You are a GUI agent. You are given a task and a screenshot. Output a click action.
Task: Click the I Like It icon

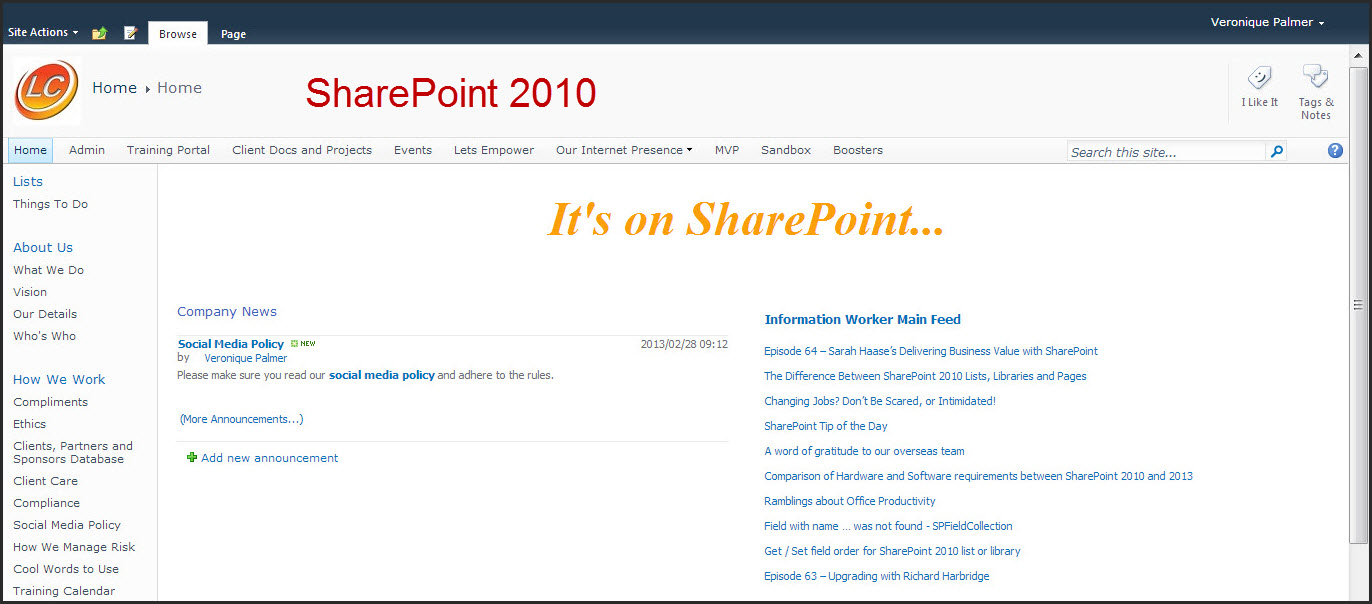tap(1259, 86)
